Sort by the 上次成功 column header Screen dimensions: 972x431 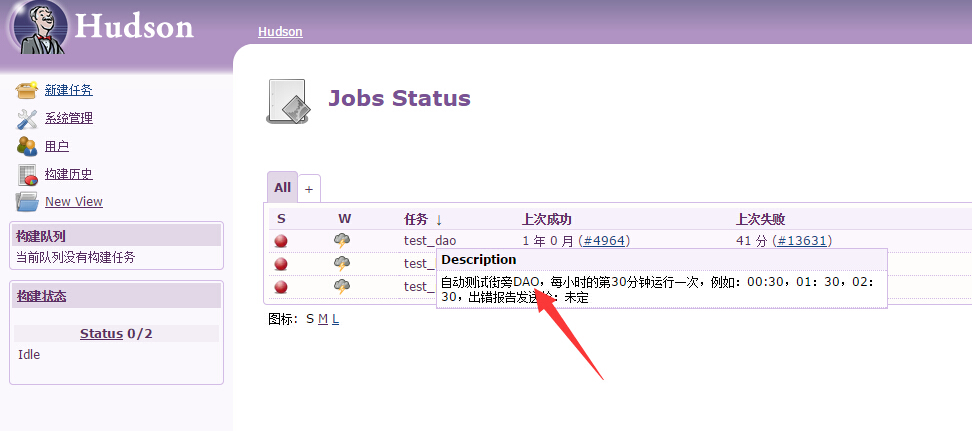[x=547, y=220]
